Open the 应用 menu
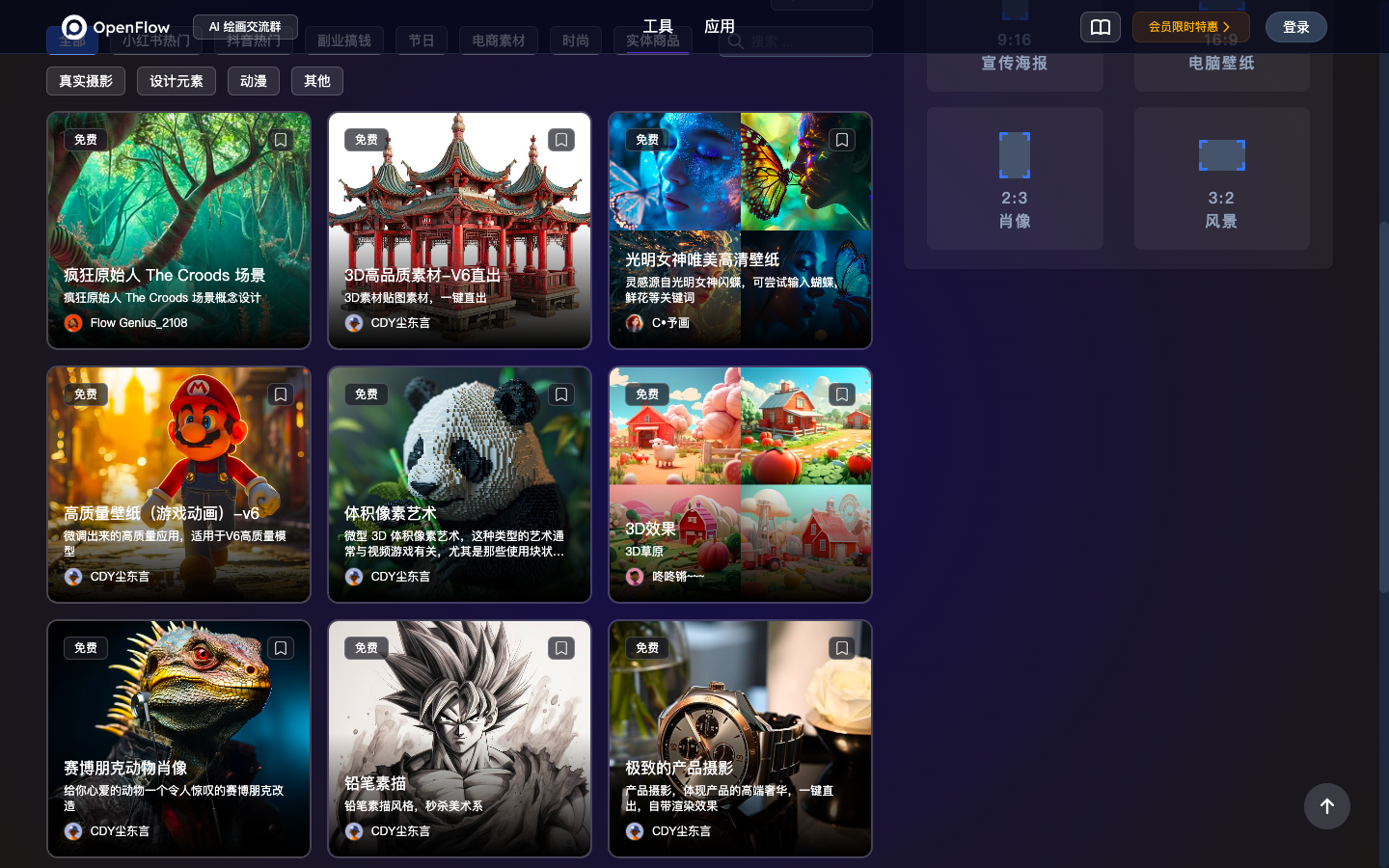The image size is (1389, 868). click(x=720, y=27)
